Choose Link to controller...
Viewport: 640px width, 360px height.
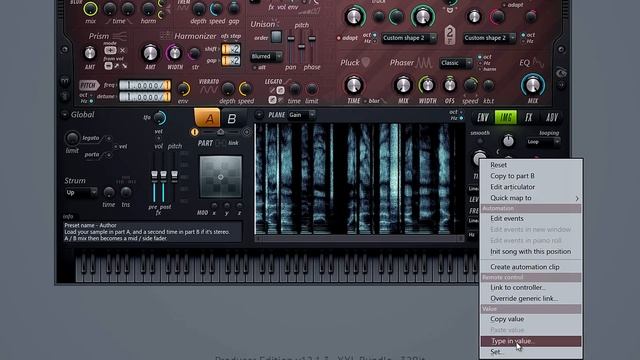[x=531, y=287]
